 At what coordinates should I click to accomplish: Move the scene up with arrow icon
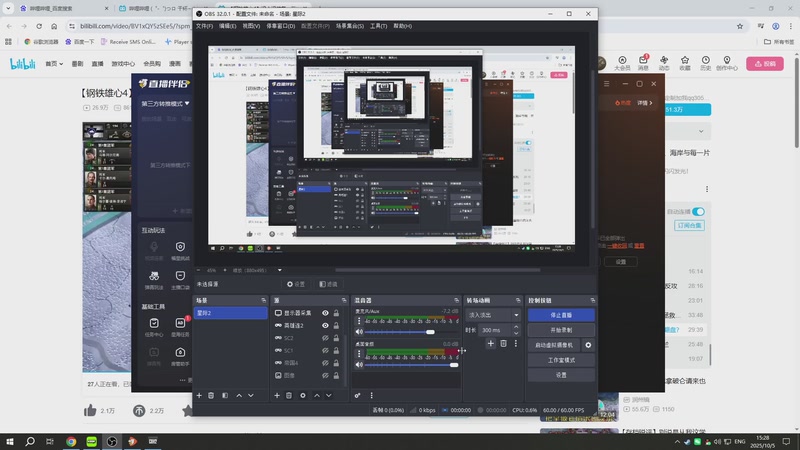coord(239,395)
